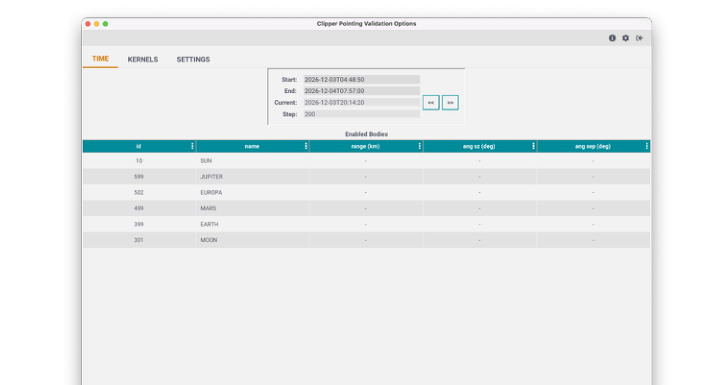
Task: Open the name column options menu
Action: [306, 146]
